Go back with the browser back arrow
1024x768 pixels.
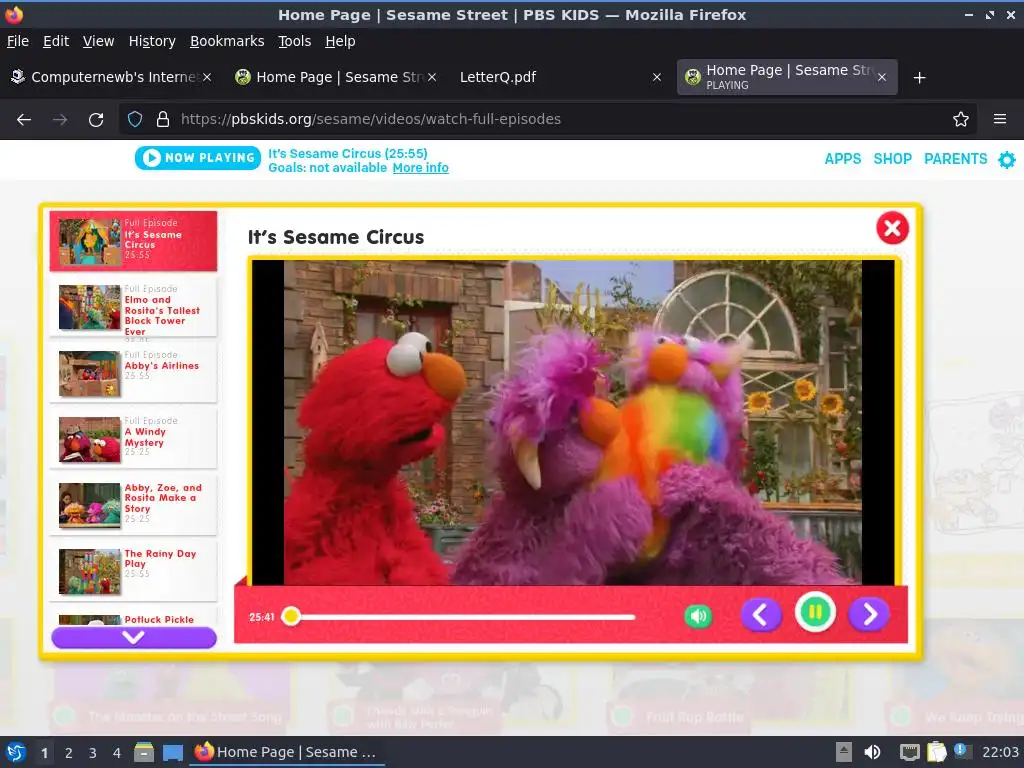24,120
